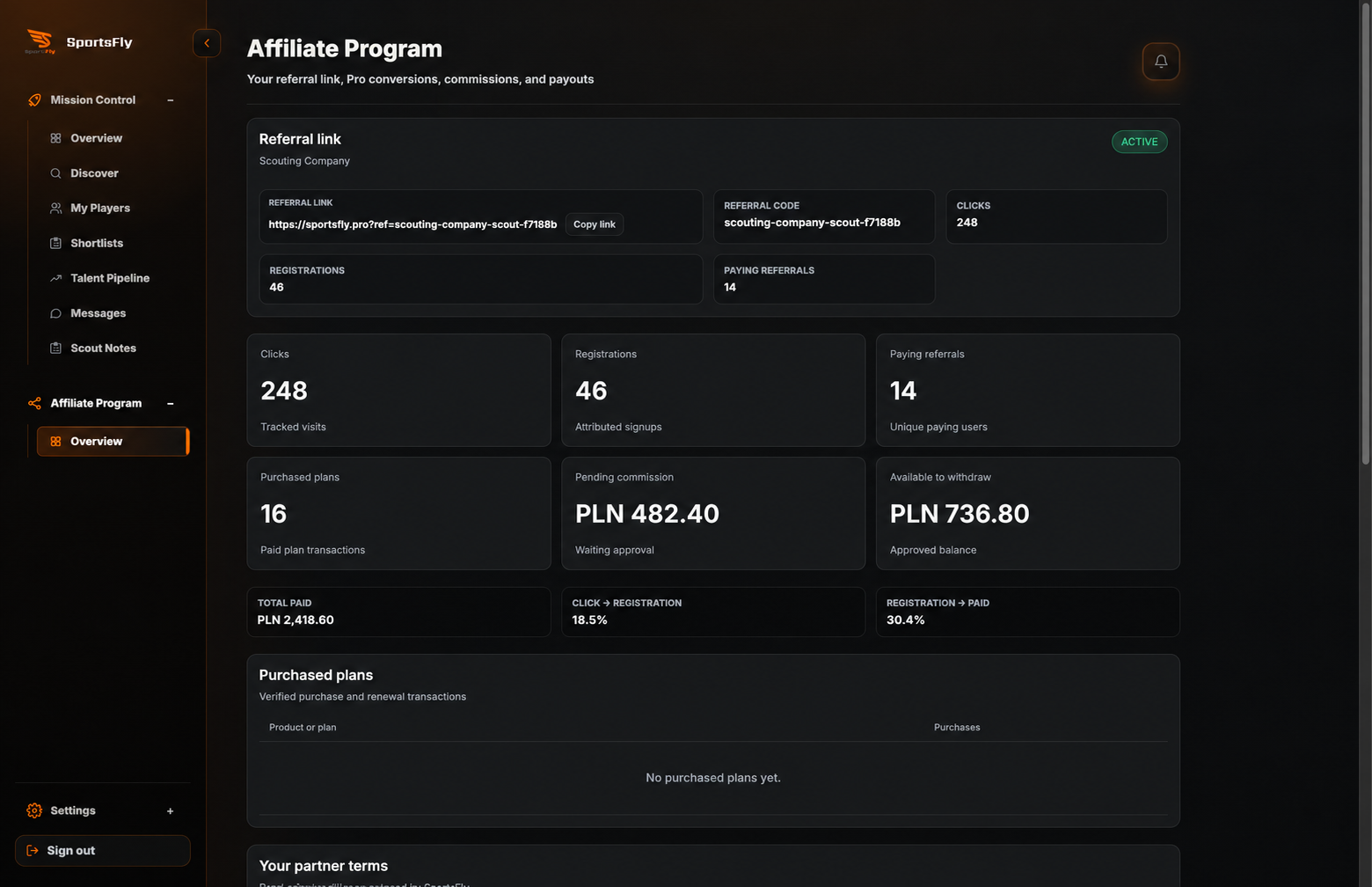The width and height of the screenshot is (1372, 887).
Task: Collapse Affiliate Program section with minus
Action: [171, 404]
